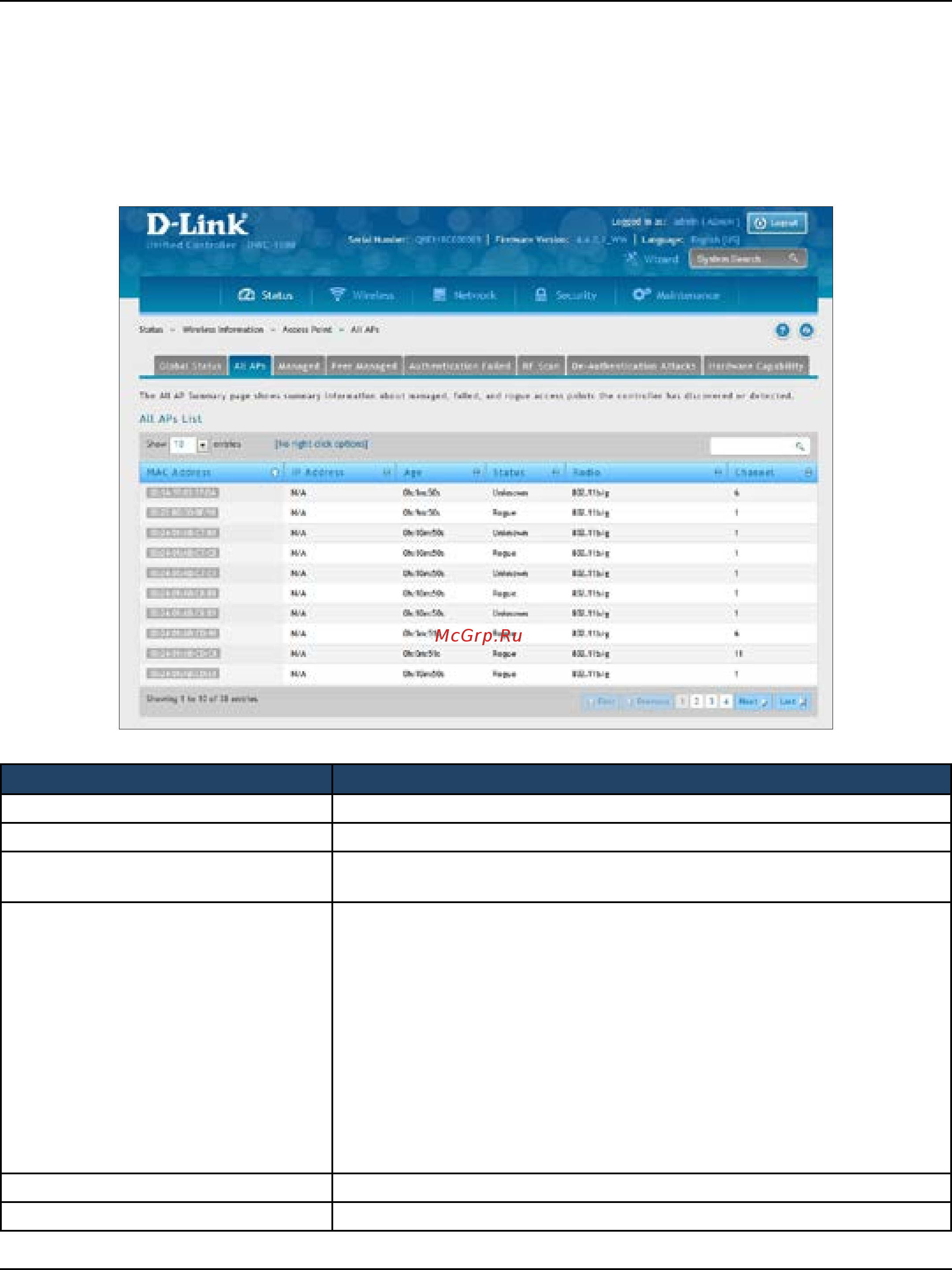
Task: Switch to the Global Status tab
Action: tap(190, 366)
